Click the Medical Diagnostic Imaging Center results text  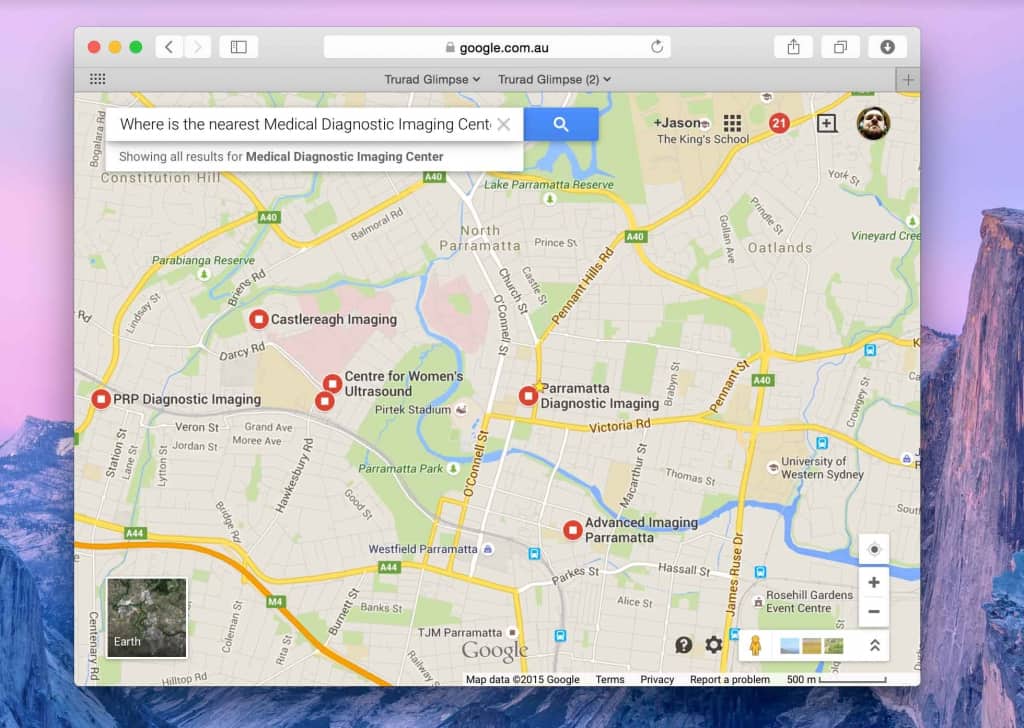point(344,157)
